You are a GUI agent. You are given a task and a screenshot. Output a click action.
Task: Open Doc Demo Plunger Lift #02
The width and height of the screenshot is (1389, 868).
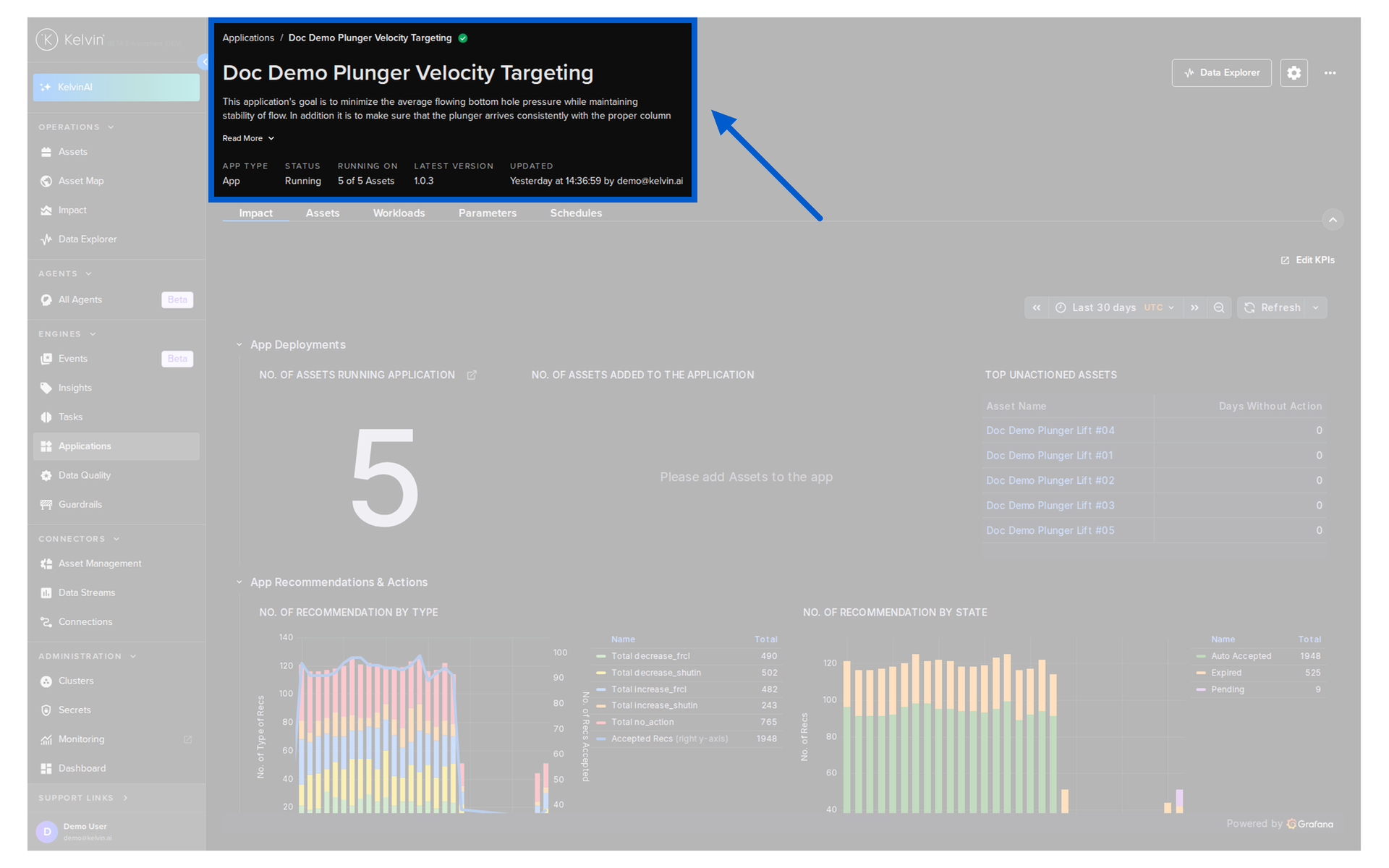tap(1050, 481)
